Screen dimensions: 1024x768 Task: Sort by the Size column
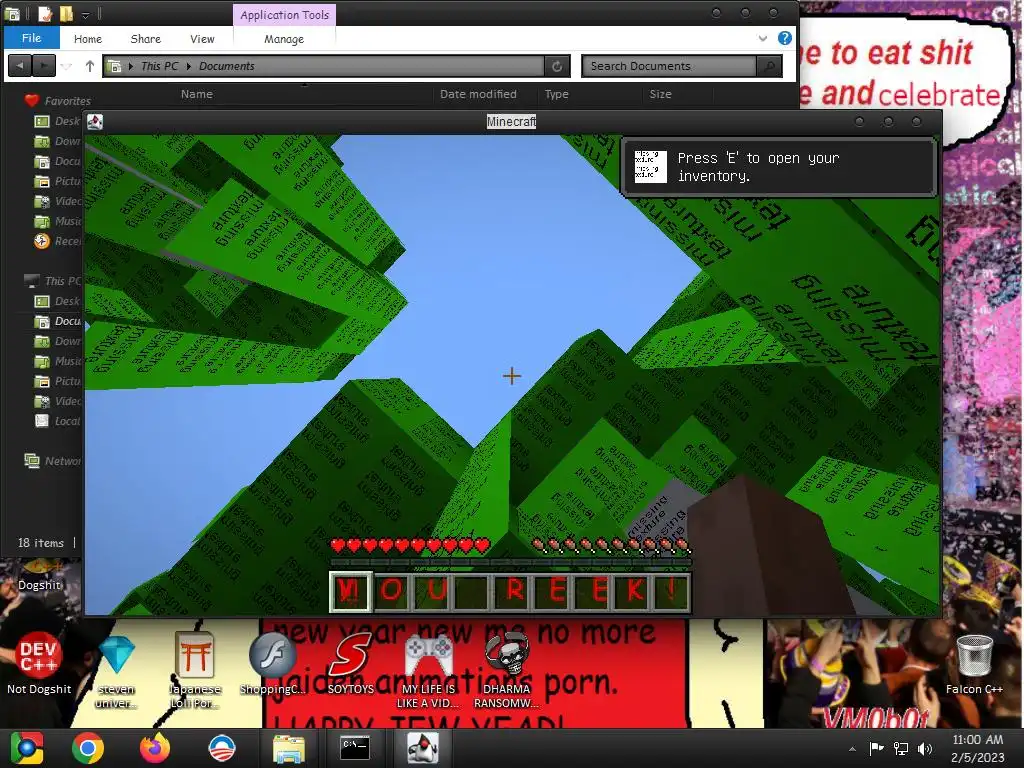[660, 94]
